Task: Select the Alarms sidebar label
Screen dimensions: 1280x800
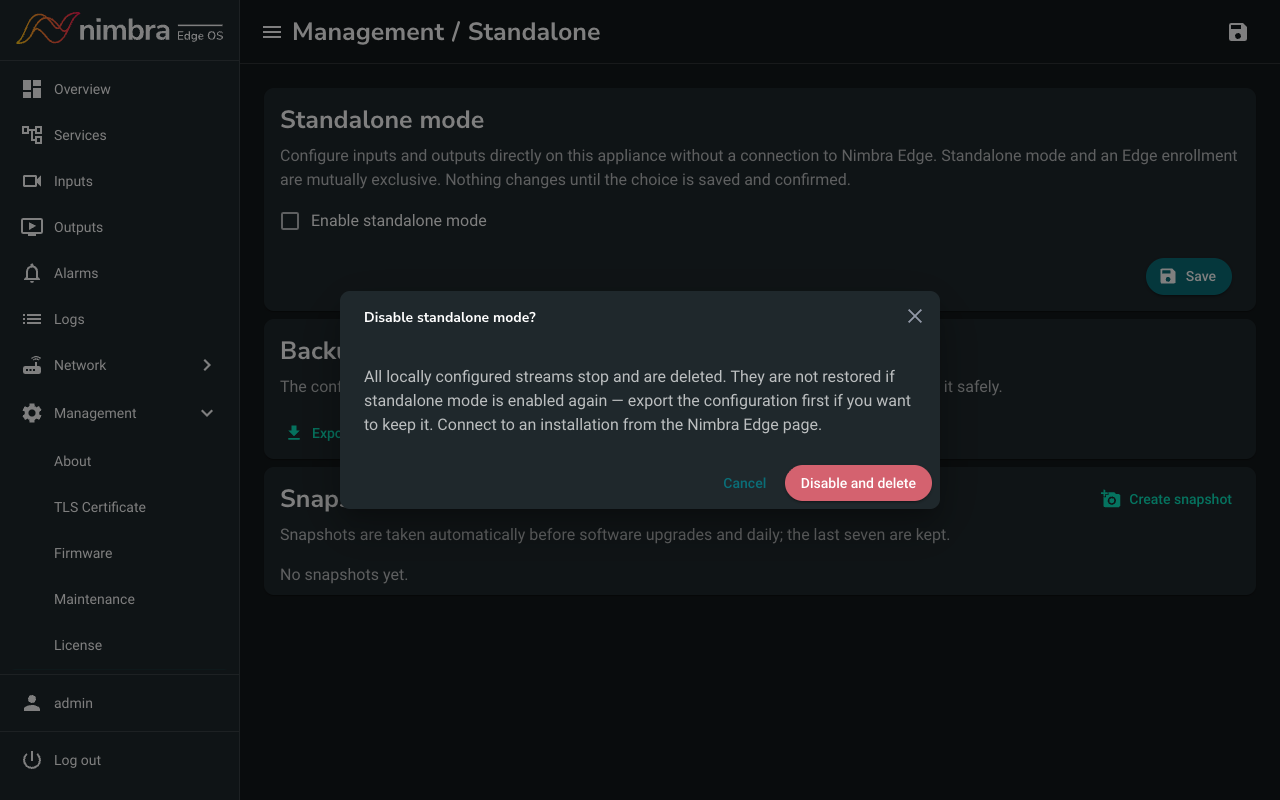Action: pyautogui.click(x=76, y=273)
